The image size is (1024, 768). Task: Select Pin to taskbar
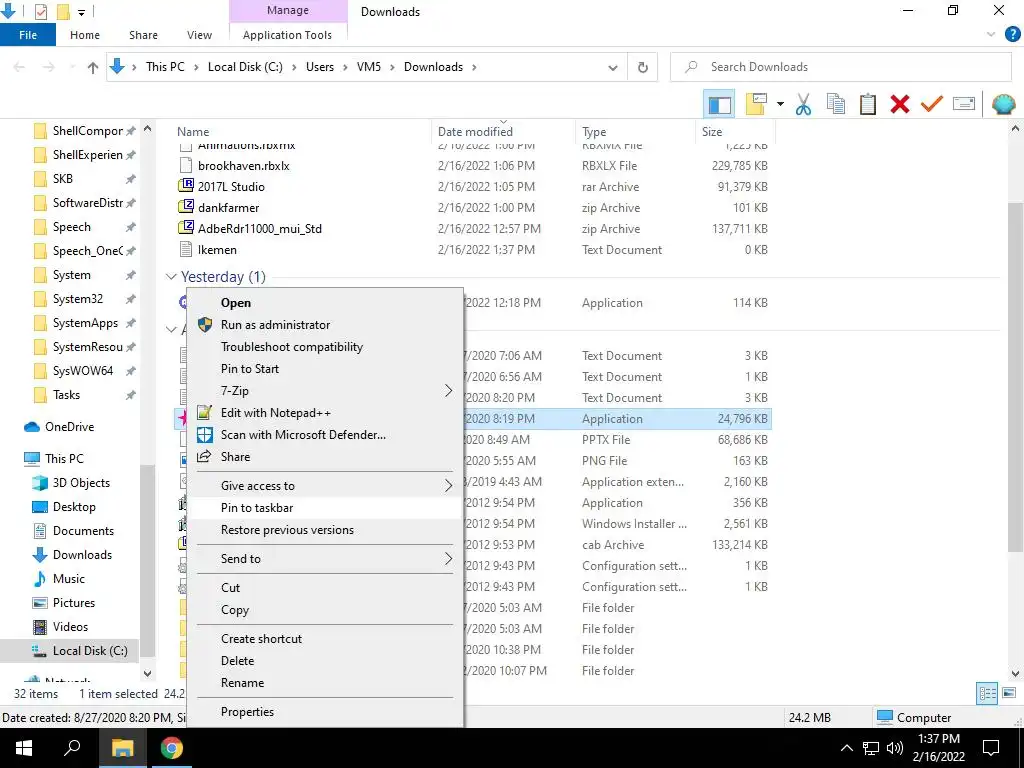(x=325, y=507)
